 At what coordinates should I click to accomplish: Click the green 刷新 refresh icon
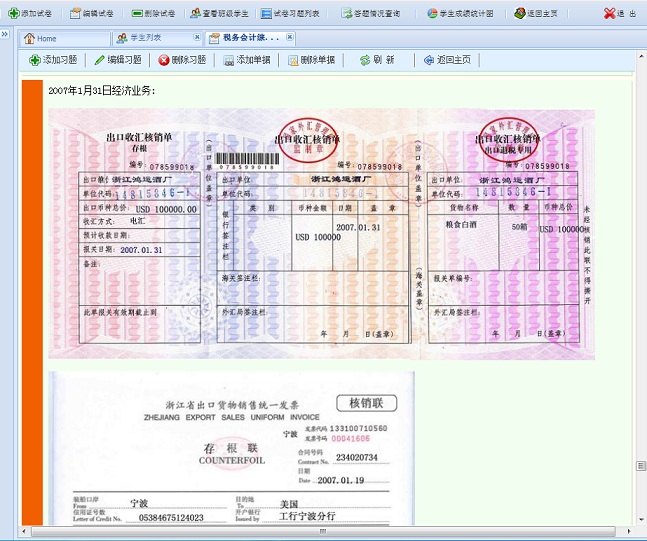365,60
